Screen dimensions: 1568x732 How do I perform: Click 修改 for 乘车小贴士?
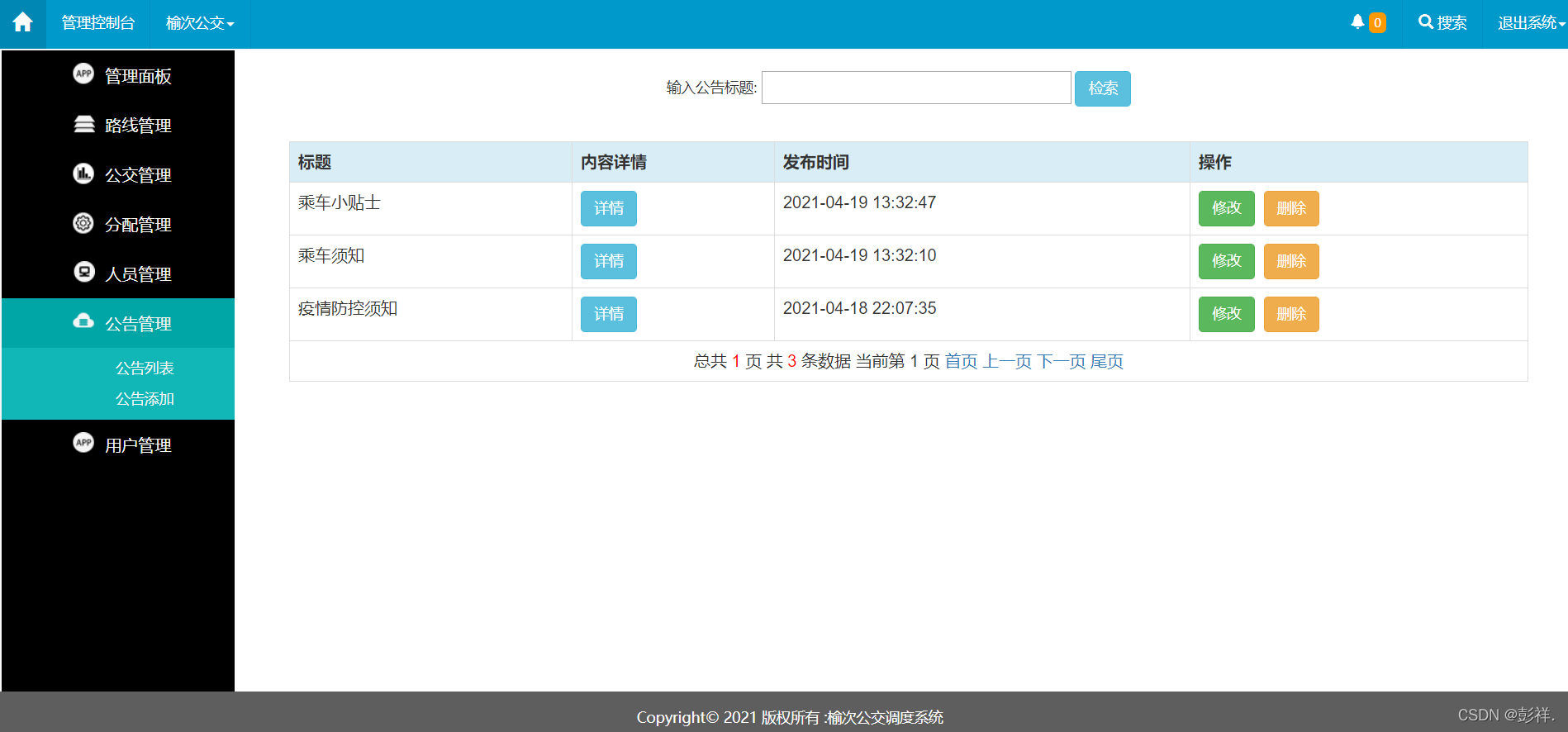(1227, 208)
